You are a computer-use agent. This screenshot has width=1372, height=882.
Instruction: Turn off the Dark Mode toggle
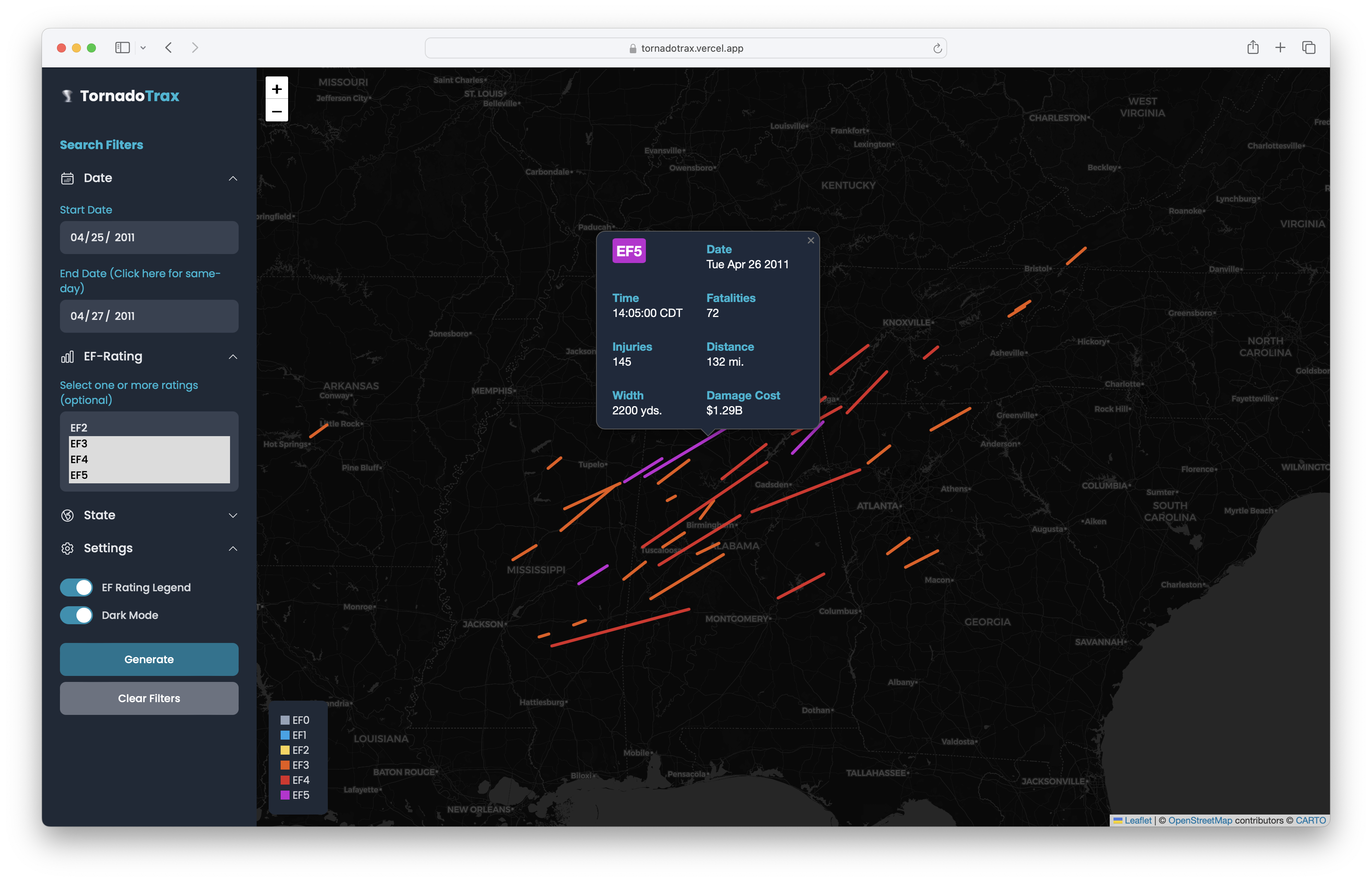76,615
